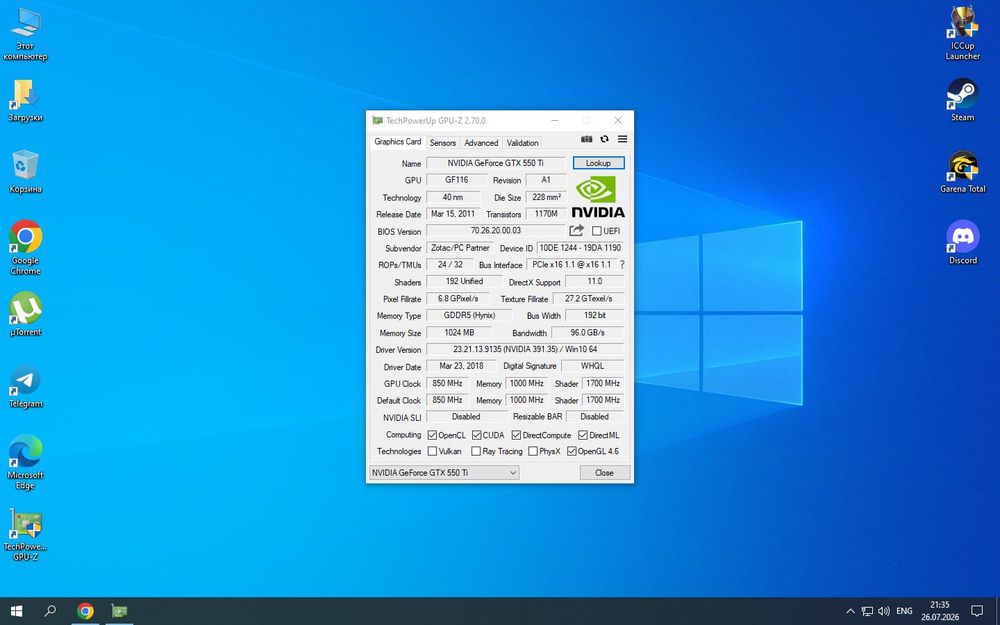Open Garena Total desktop icon

point(962,172)
